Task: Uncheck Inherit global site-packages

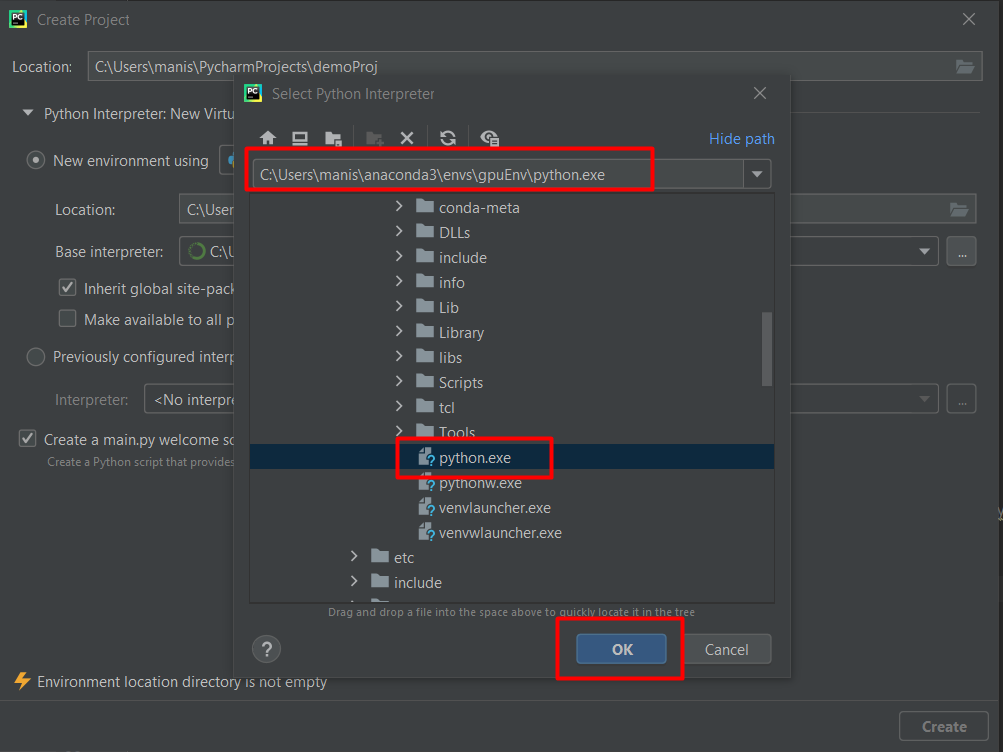Action: pyautogui.click(x=66, y=287)
